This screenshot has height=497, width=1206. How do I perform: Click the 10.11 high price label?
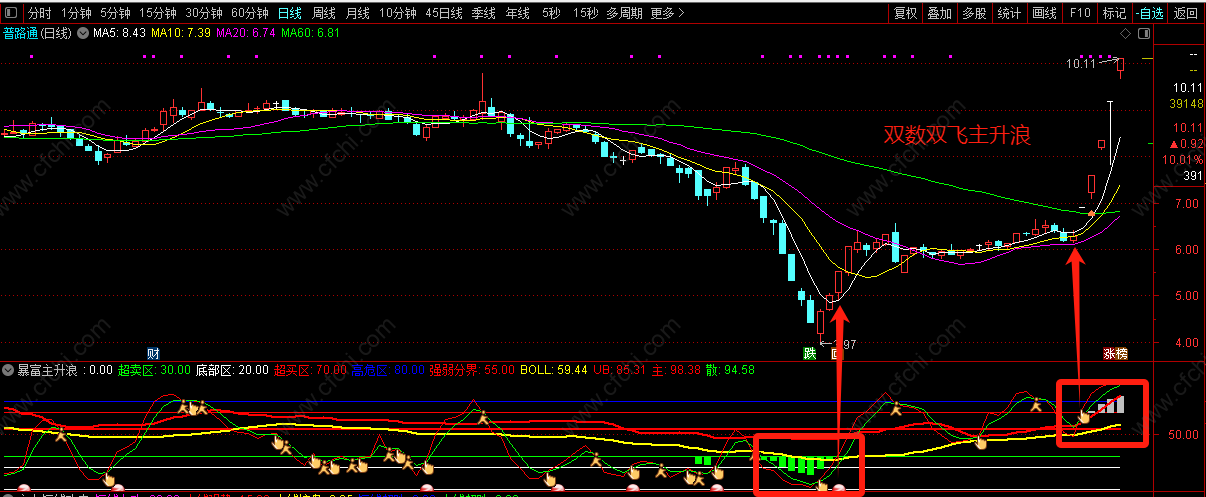1081,64
